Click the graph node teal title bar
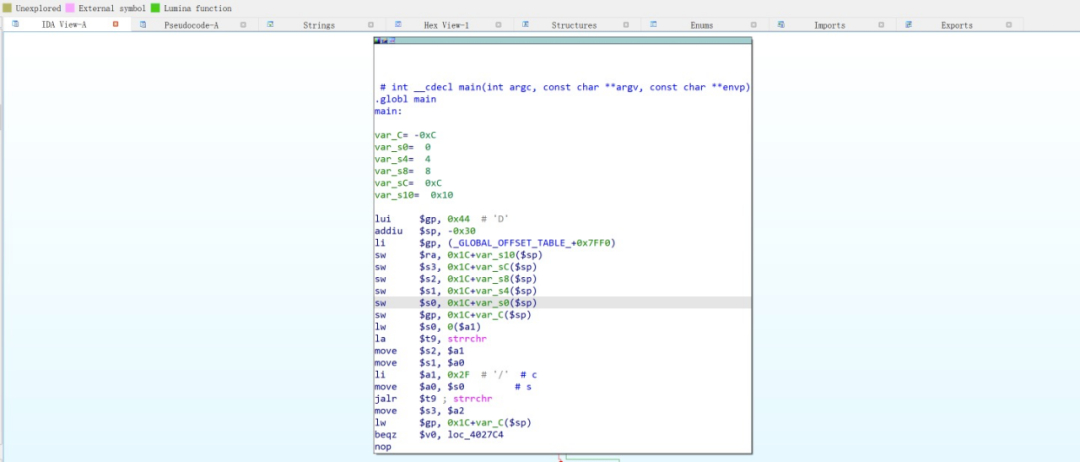1080x462 pixels. (x=563, y=41)
